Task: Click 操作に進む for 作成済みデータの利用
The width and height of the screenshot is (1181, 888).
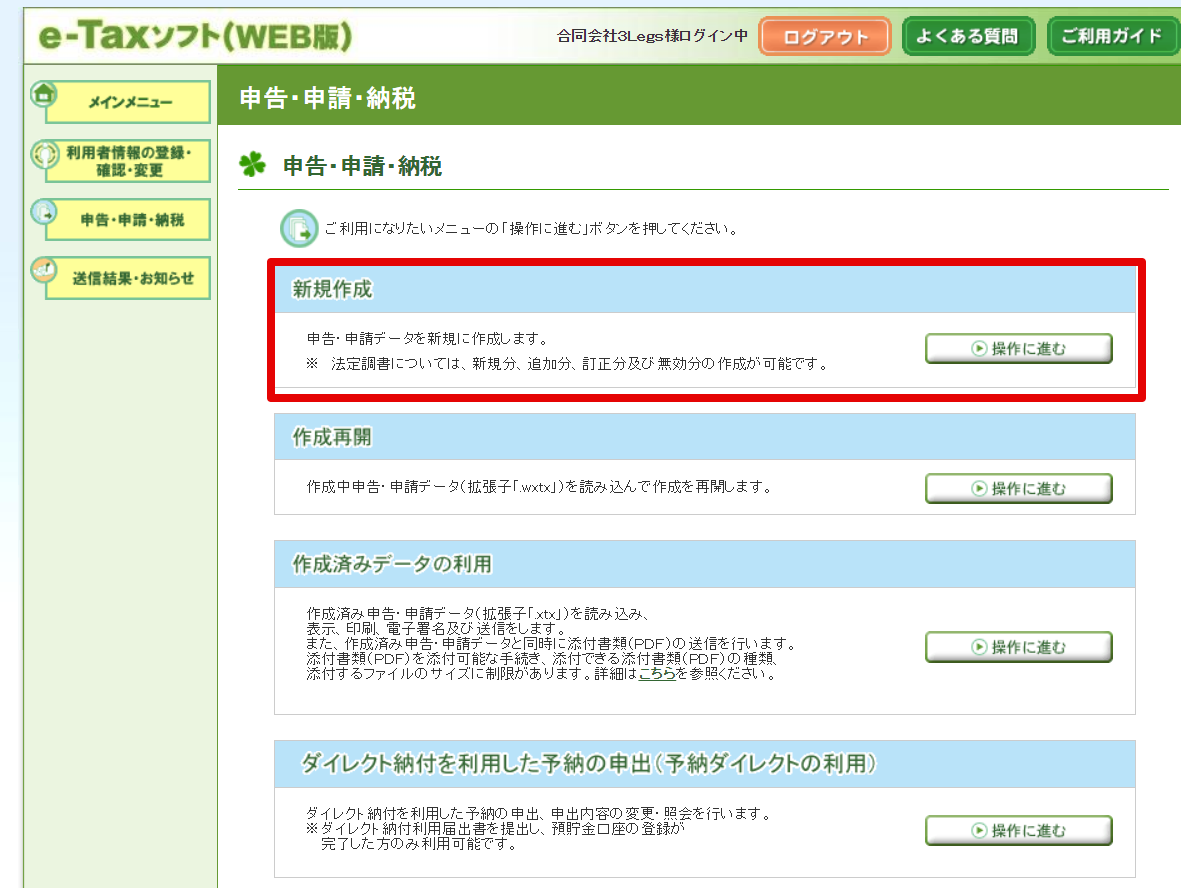Action: (1018, 647)
